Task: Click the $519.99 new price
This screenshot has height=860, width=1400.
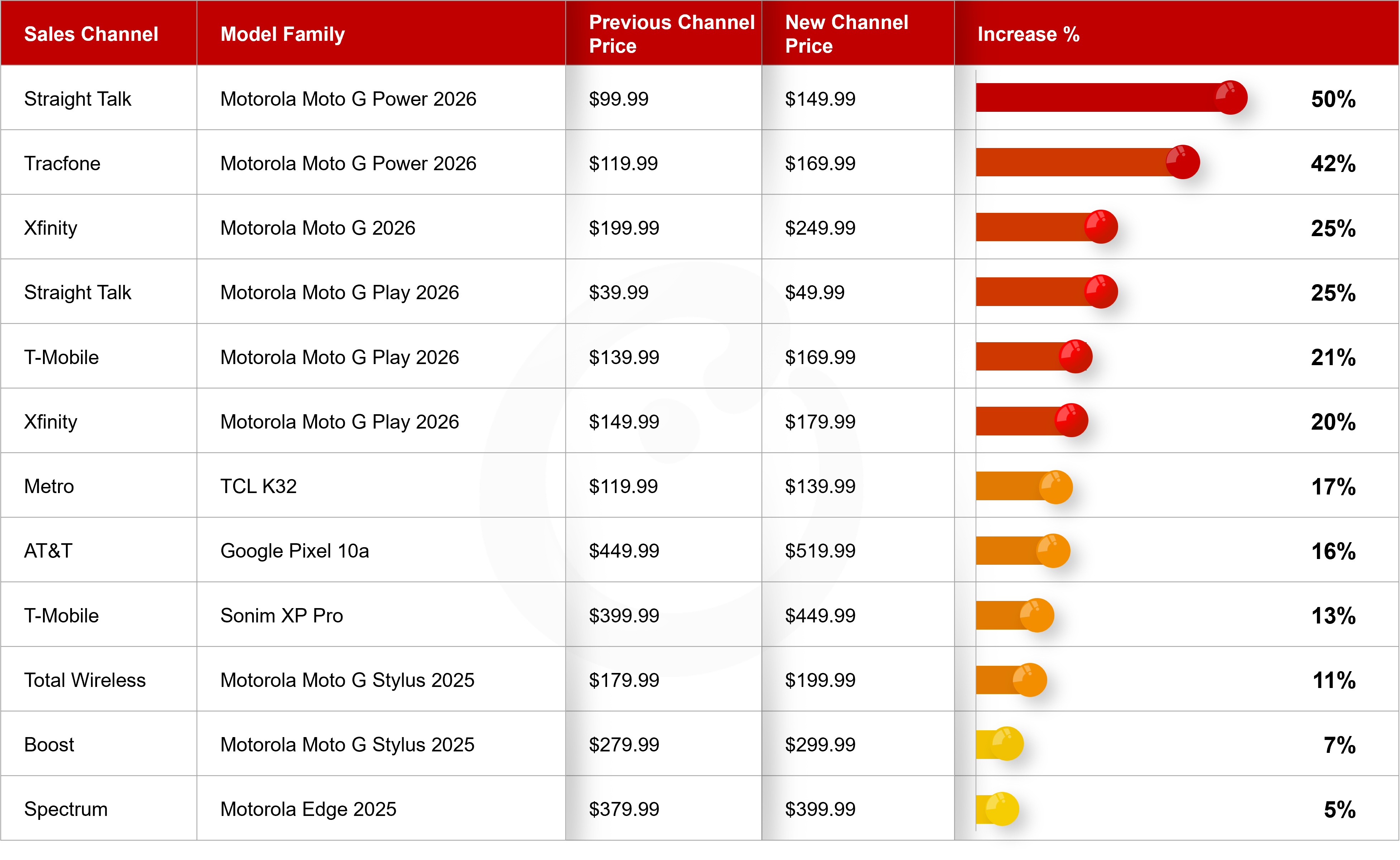Action: coord(820,551)
